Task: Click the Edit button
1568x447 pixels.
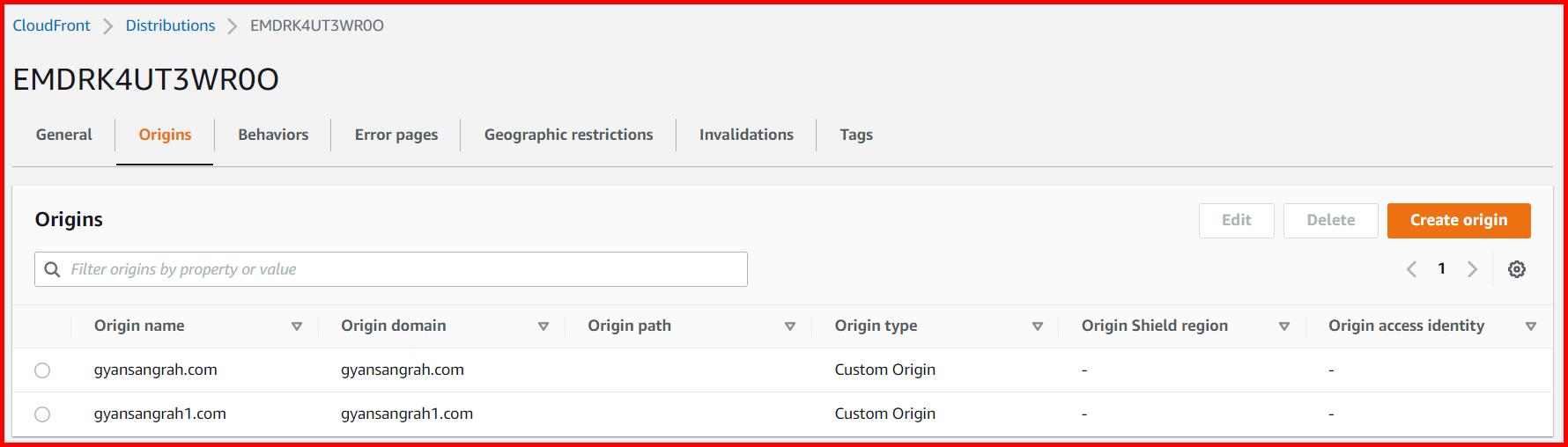Action: [1236, 220]
